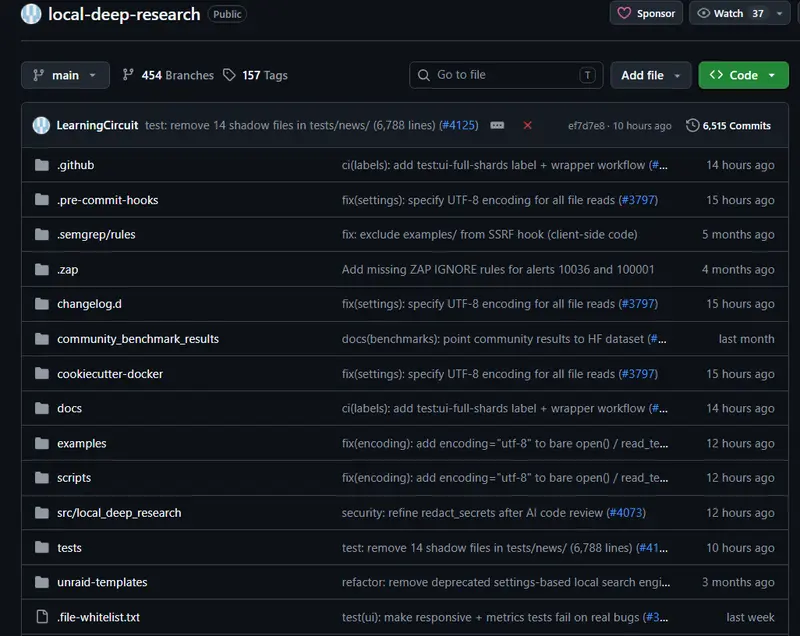Screen dimensions: 800x636
Task: Open the Watch options dropdown arrow
Action: (780, 14)
